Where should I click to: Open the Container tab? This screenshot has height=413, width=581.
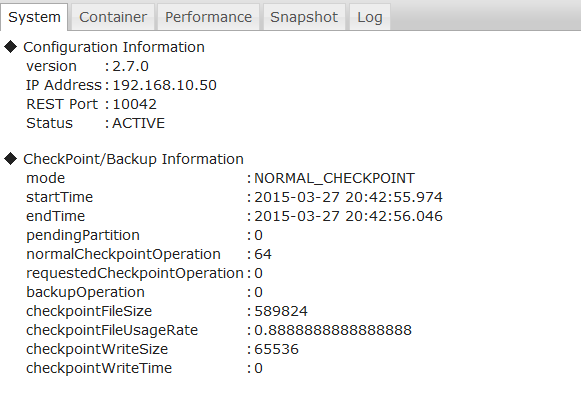113,17
